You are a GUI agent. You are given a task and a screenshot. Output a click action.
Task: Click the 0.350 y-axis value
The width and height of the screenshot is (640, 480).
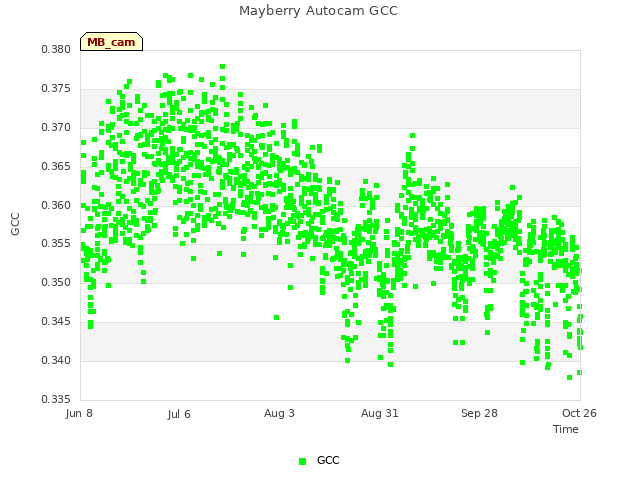pyautogui.click(x=56, y=282)
